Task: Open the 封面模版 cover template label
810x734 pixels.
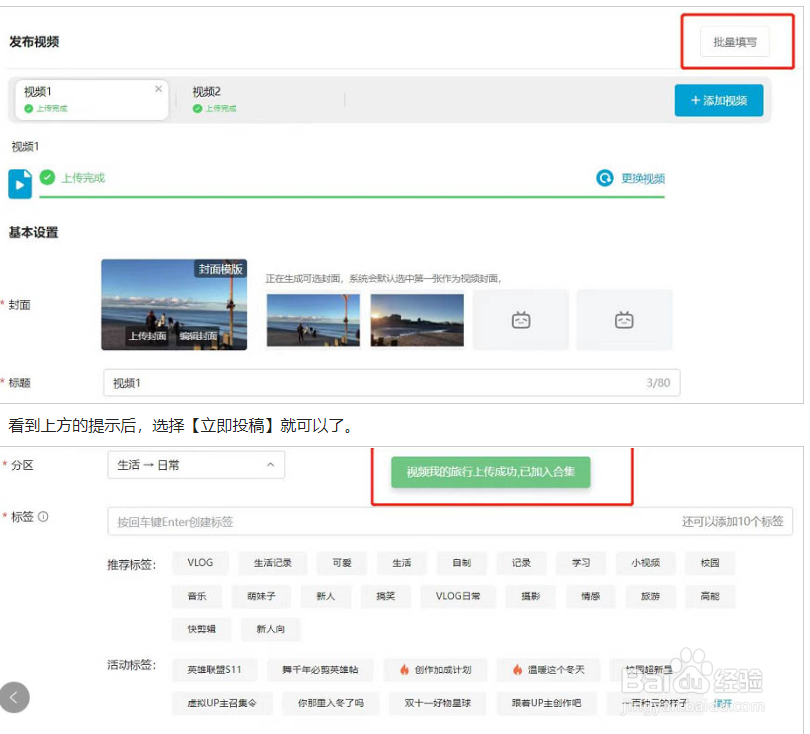Action: pyautogui.click(x=220, y=269)
